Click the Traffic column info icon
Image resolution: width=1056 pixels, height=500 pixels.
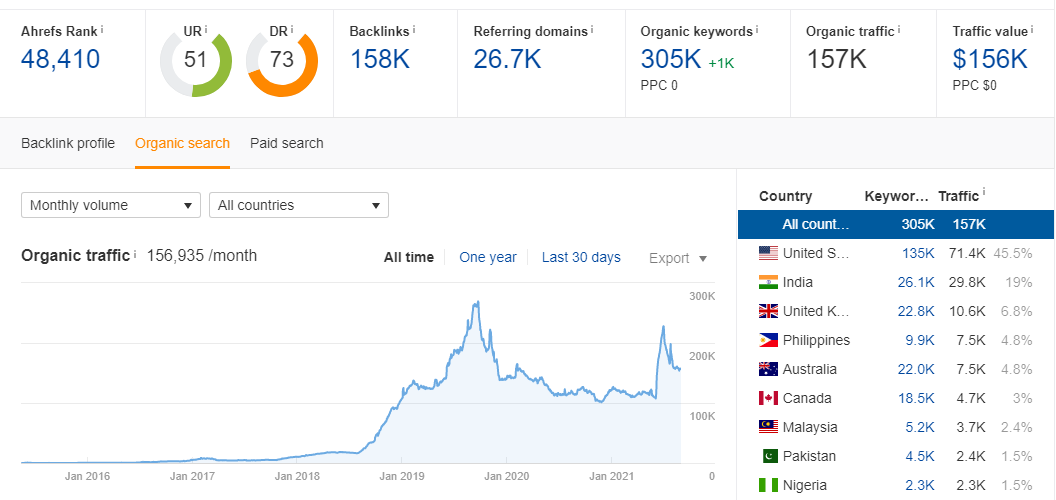pyautogui.click(x=983, y=193)
